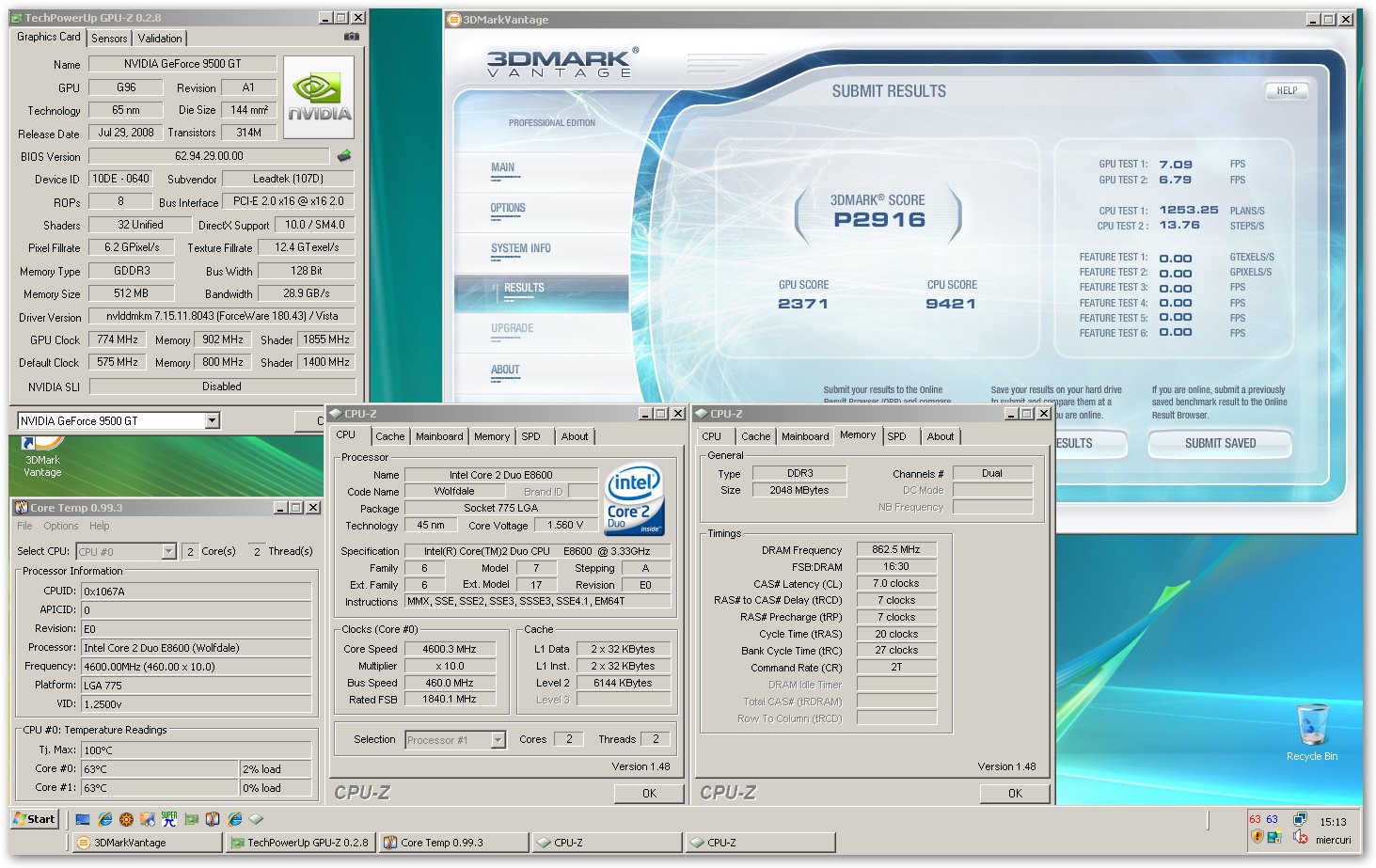Click the Windows Sidebar tray icon
This screenshot has height=868, width=1376.
[1274, 837]
